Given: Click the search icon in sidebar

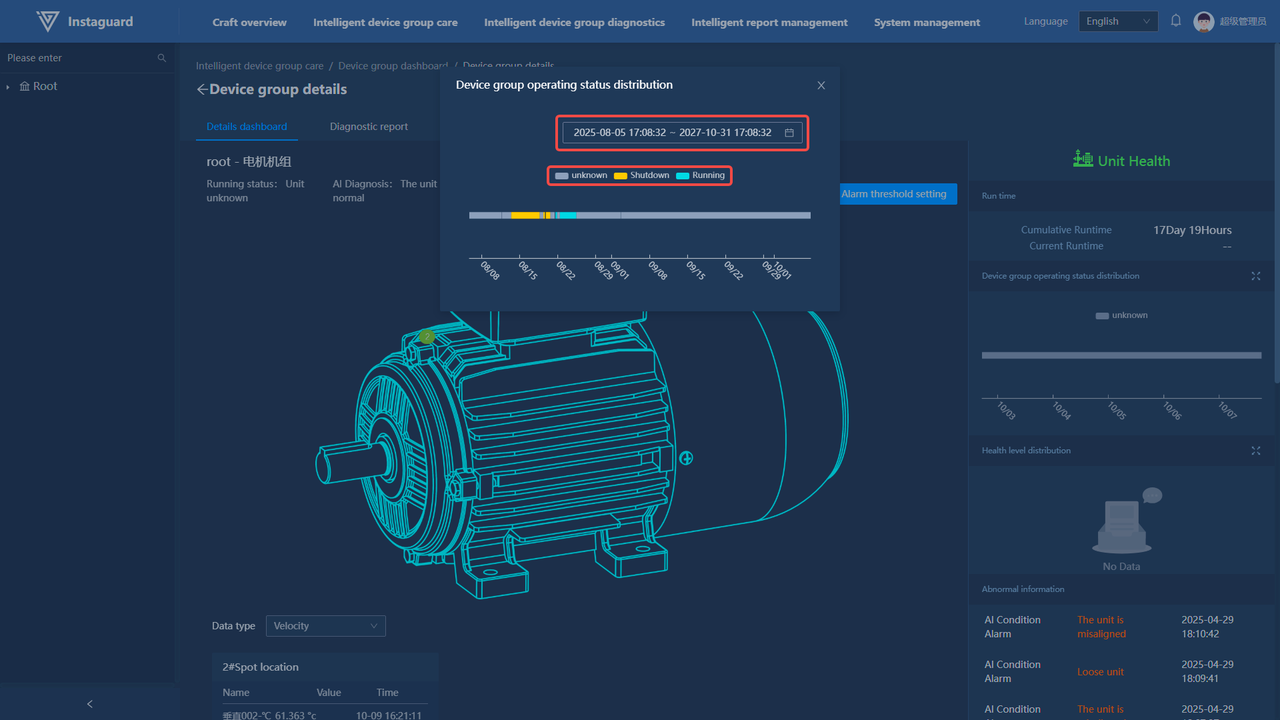Looking at the screenshot, I should click(x=162, y=58).
